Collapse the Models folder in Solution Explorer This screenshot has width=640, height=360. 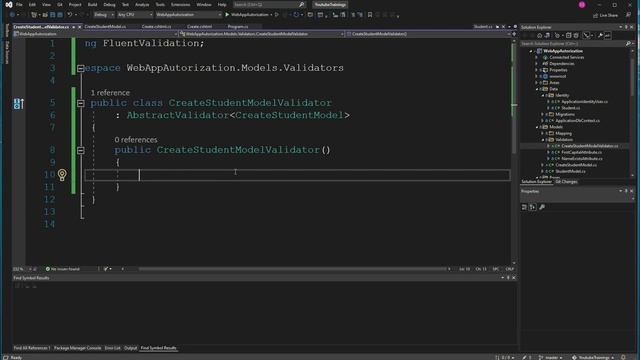pyautogui.click(x=537, y=127)
